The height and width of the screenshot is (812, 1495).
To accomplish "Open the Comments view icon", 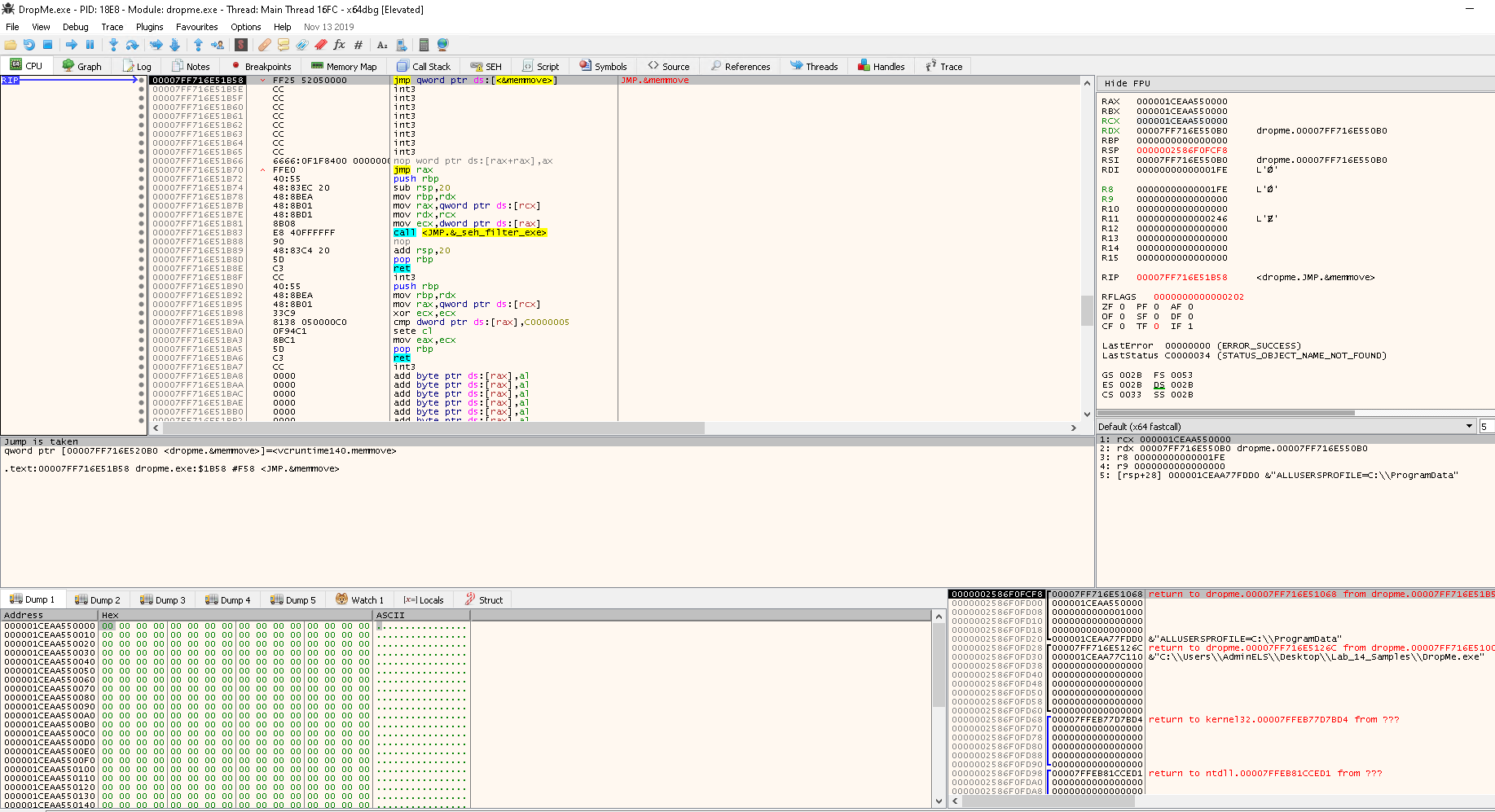I will point(284,45).
